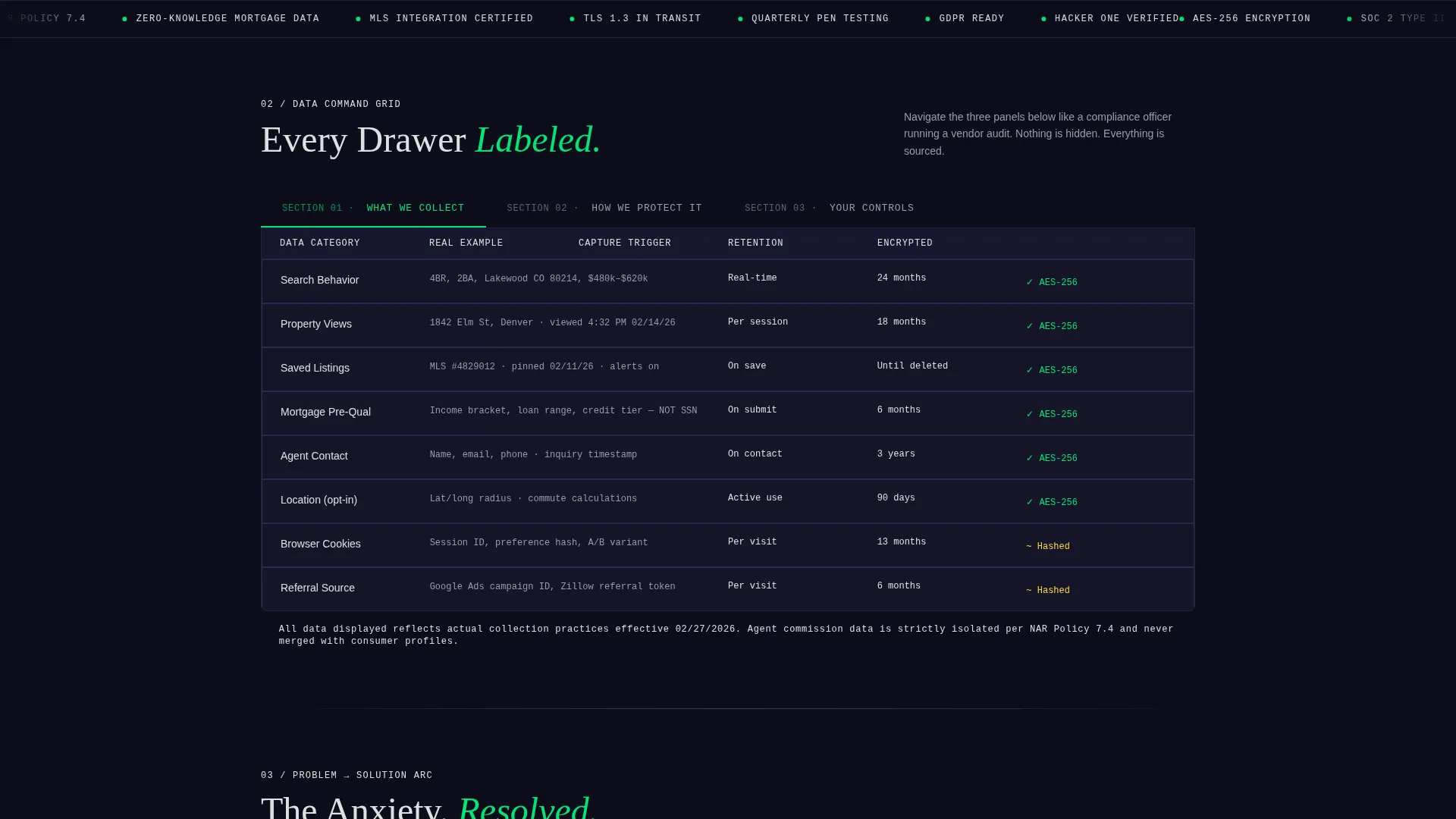Screen dimensions: 1456x819
Task: Click AES-256 badge in Location row
Action: click(1051, 502)
